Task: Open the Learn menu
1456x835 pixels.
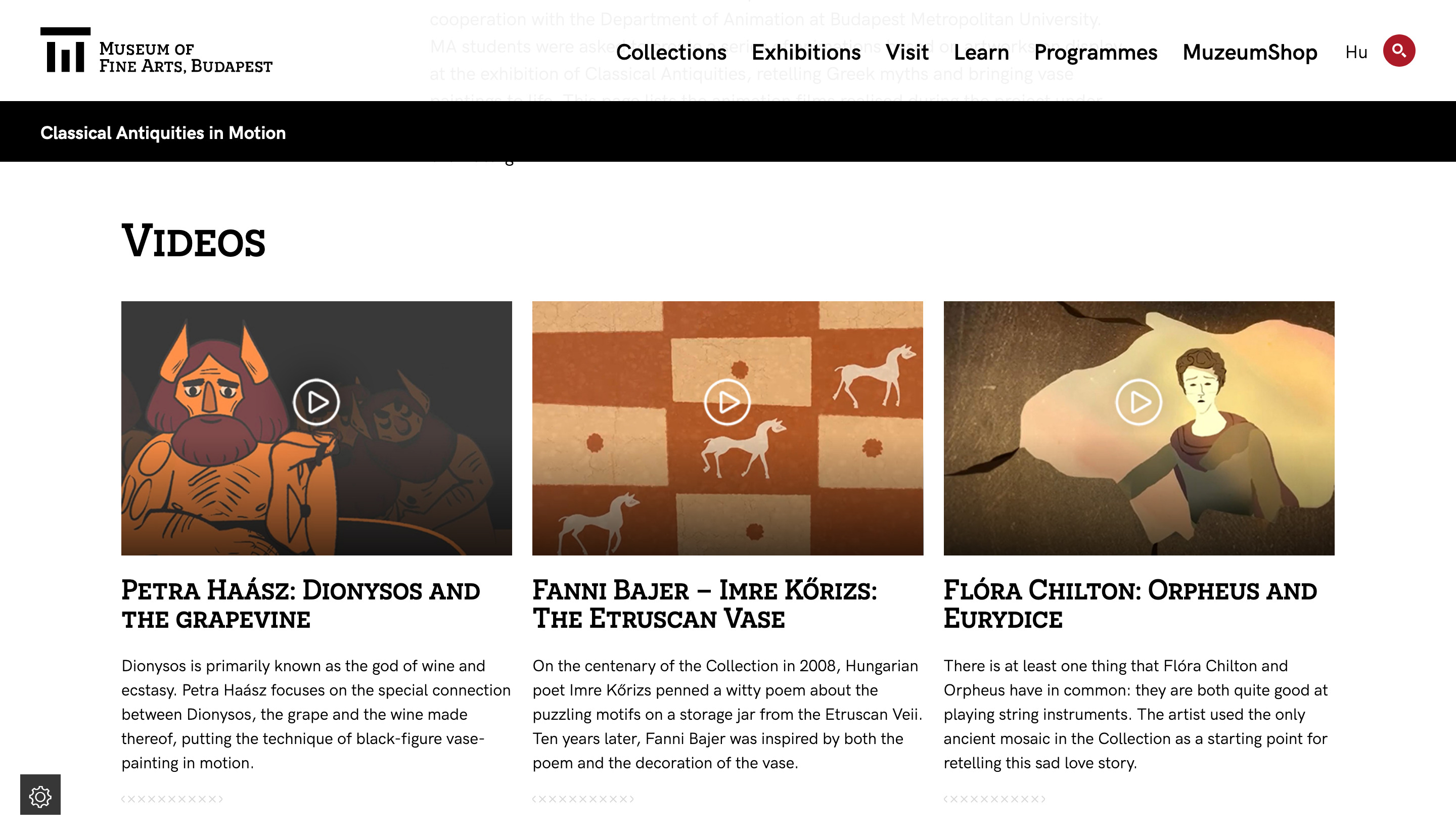Action: [x=981, y=52]
